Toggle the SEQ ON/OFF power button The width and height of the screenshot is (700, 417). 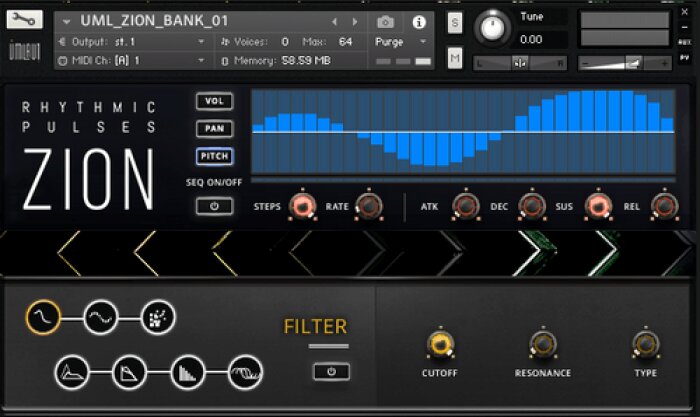[214, 206]
